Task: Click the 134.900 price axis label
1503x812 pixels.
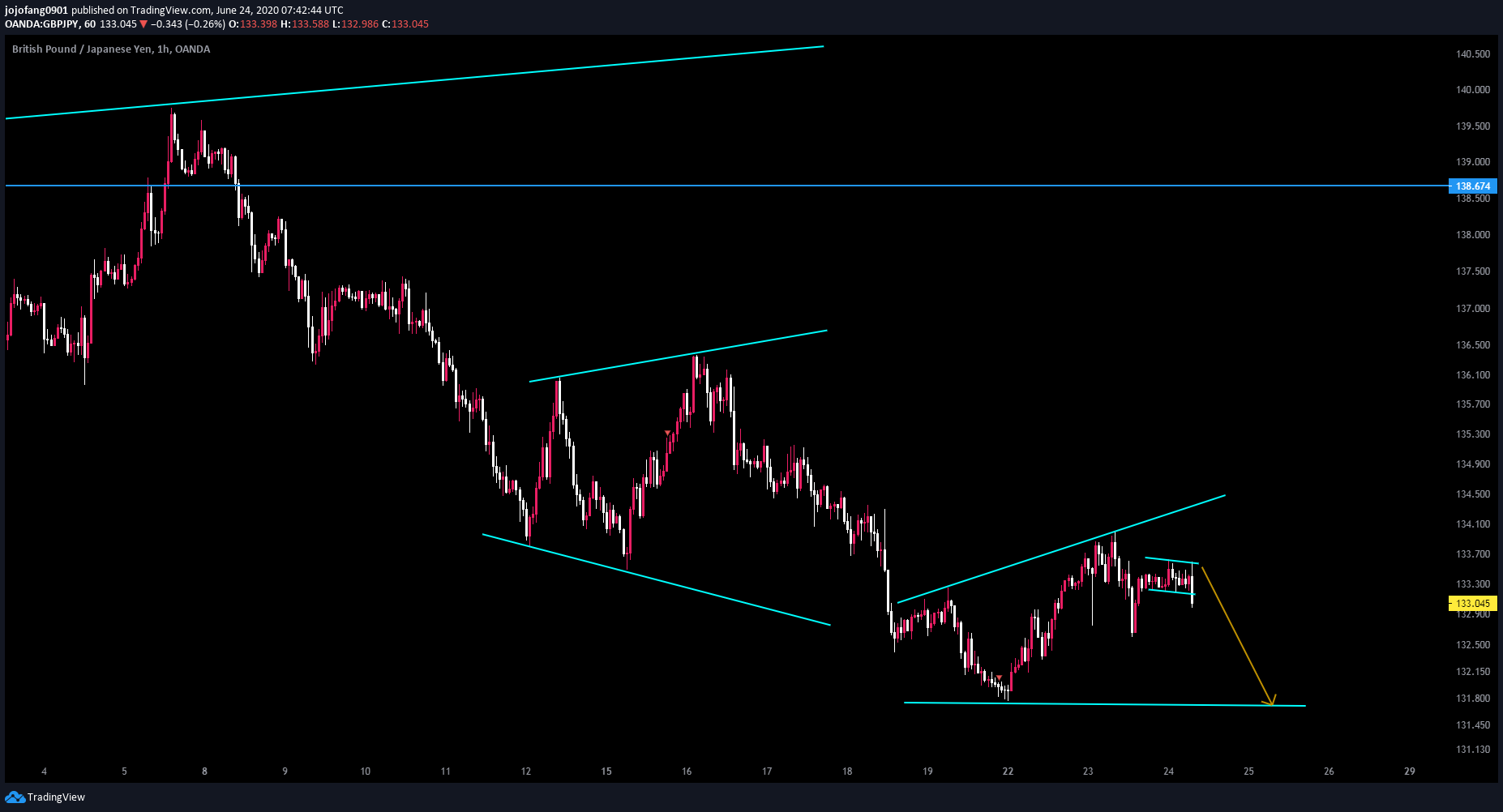Action: pyautogui.click(x=1473, y=464)
